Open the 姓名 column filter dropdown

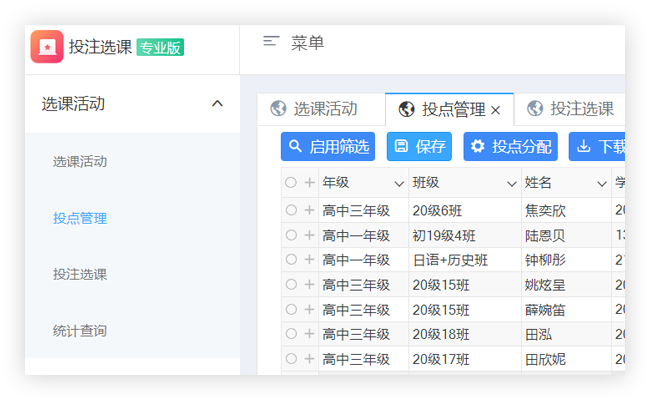tap(602, 184)
